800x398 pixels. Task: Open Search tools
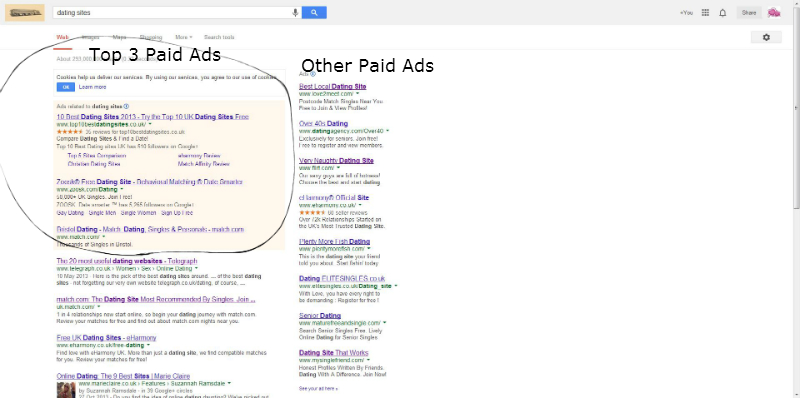coord(219,37)
